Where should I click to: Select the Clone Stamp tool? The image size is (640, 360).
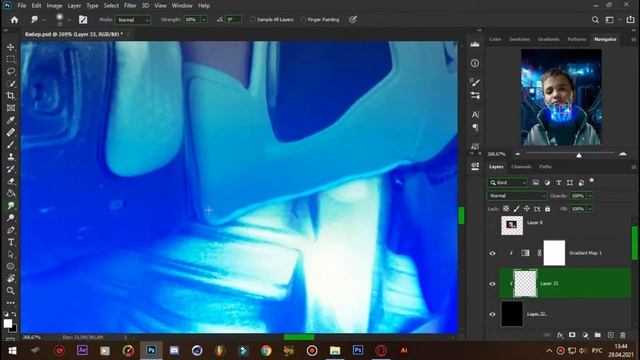click(11, 157)
